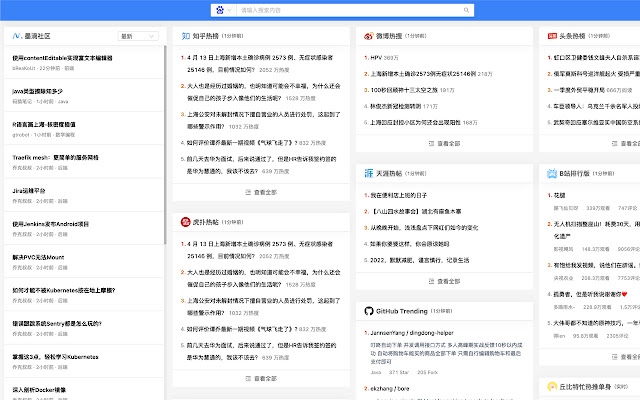Screen dimensions: 640x400
Task: Click the list icon beside 微博热搜 查看全部
Action: point(431,144)
